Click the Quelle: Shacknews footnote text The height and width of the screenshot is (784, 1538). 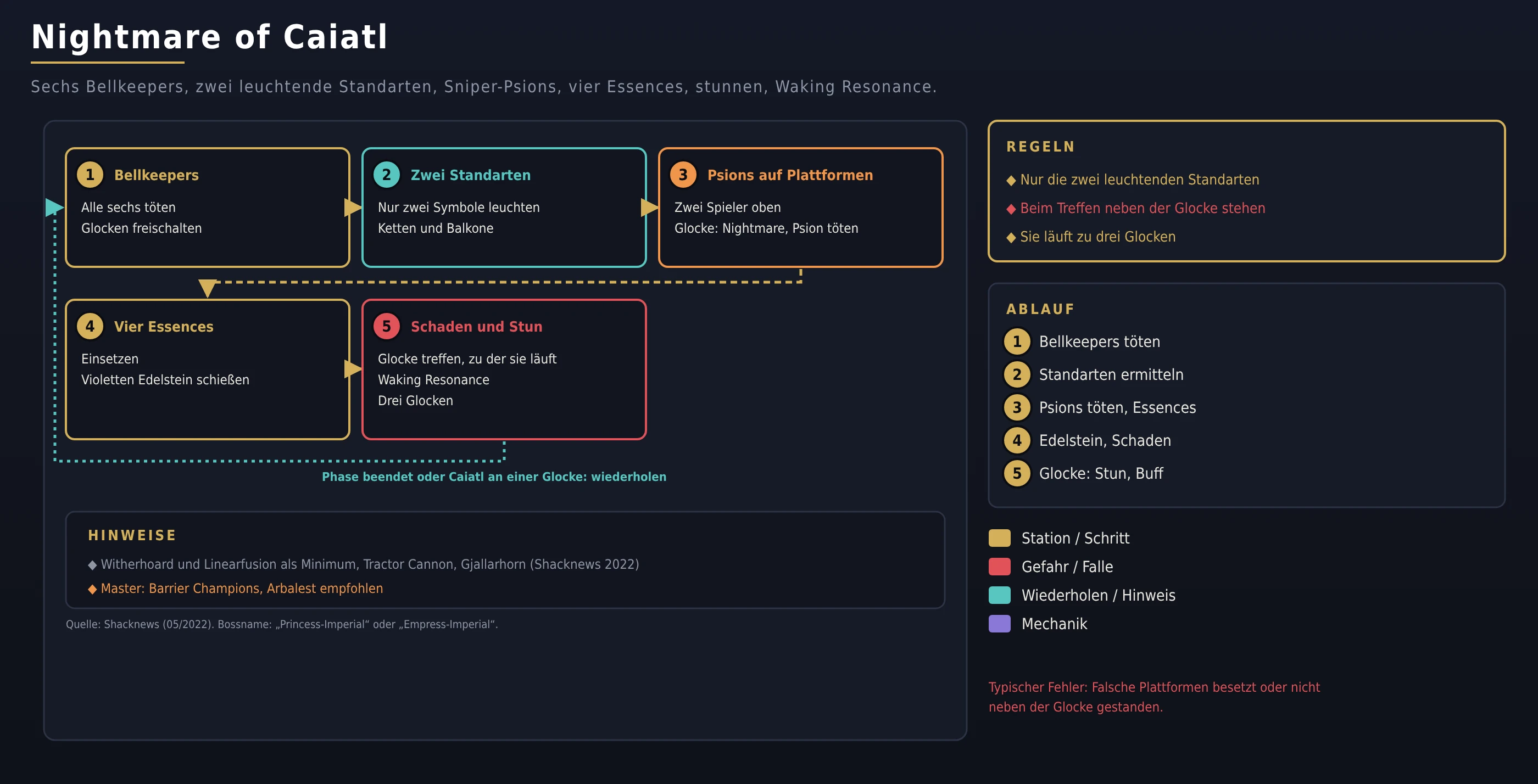tap(282, 624)
